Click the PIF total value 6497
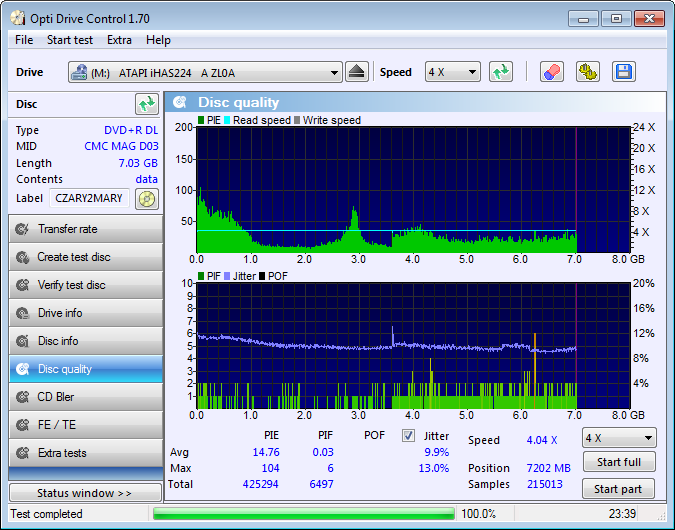Screen dimensions: 675x530 [322, 484]
